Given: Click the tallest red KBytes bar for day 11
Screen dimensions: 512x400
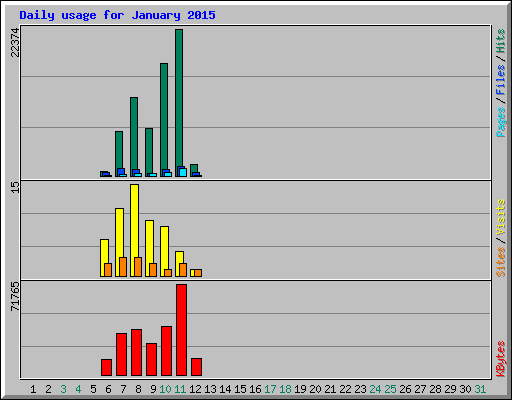Looking at the screenshot, I should (x=182, y=330).
